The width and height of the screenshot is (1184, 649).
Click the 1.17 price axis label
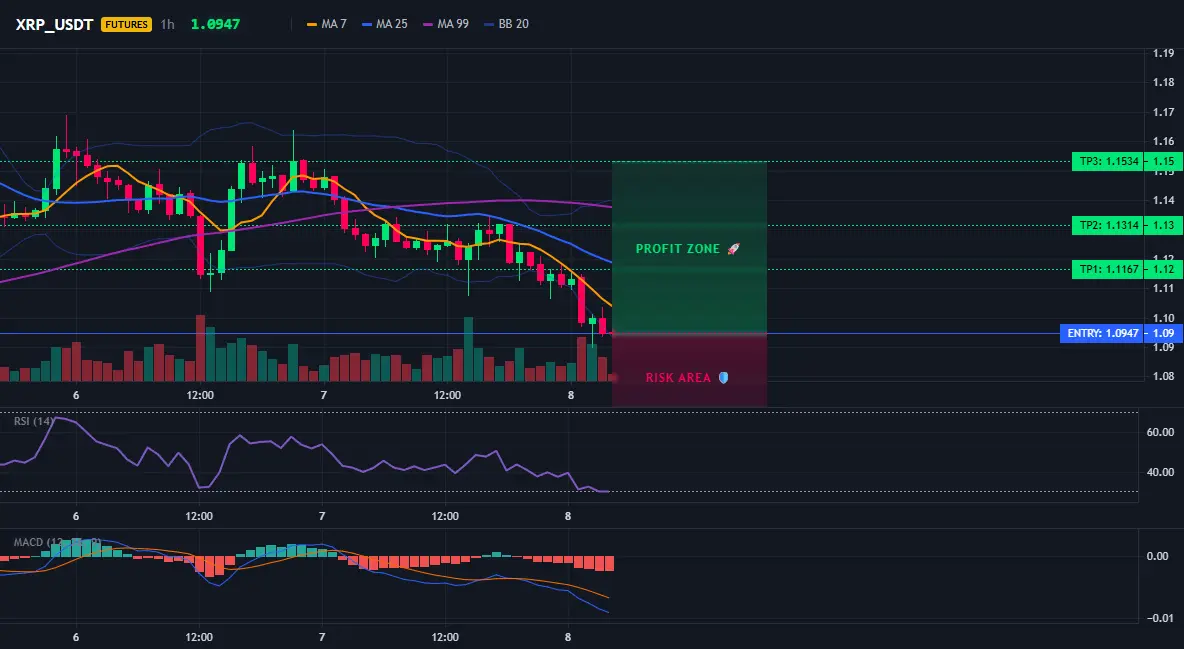(1164, 112)
